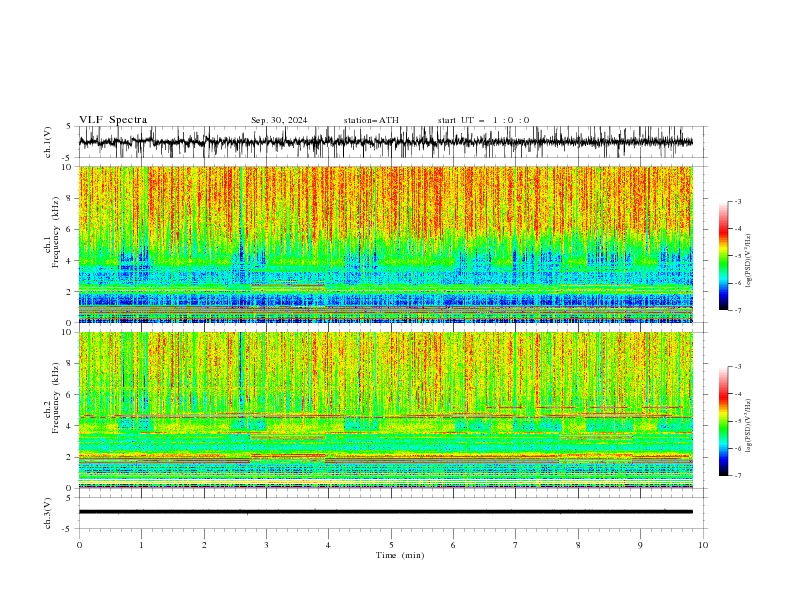Click the 'station=ATH' label
This screenshot has width=792, height=612.
371,120
